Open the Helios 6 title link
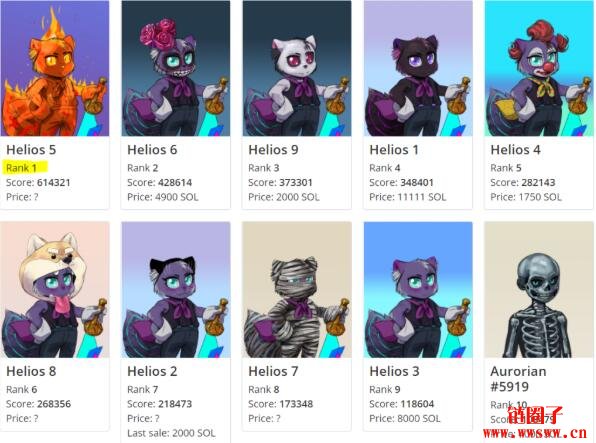596x443 pixels. click(x=152, y=150)
